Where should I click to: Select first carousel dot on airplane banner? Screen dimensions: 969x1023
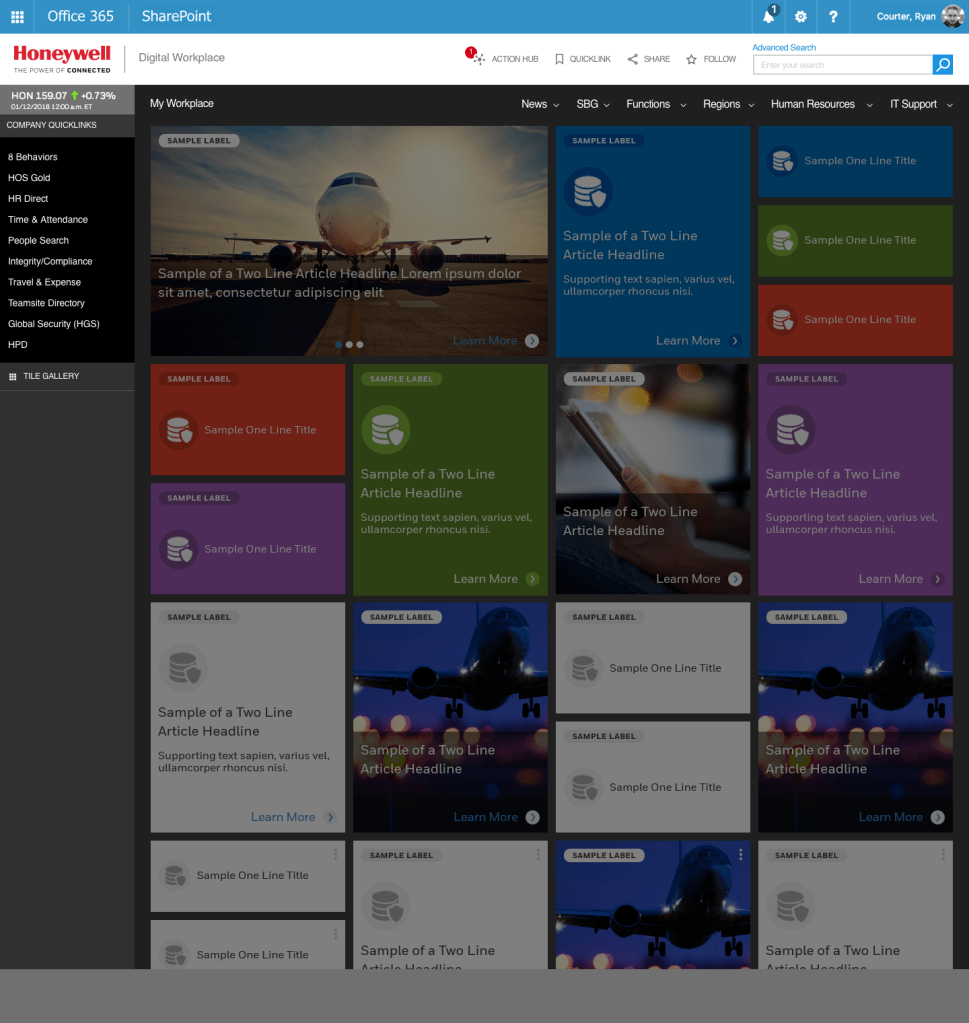coord(338,344)
